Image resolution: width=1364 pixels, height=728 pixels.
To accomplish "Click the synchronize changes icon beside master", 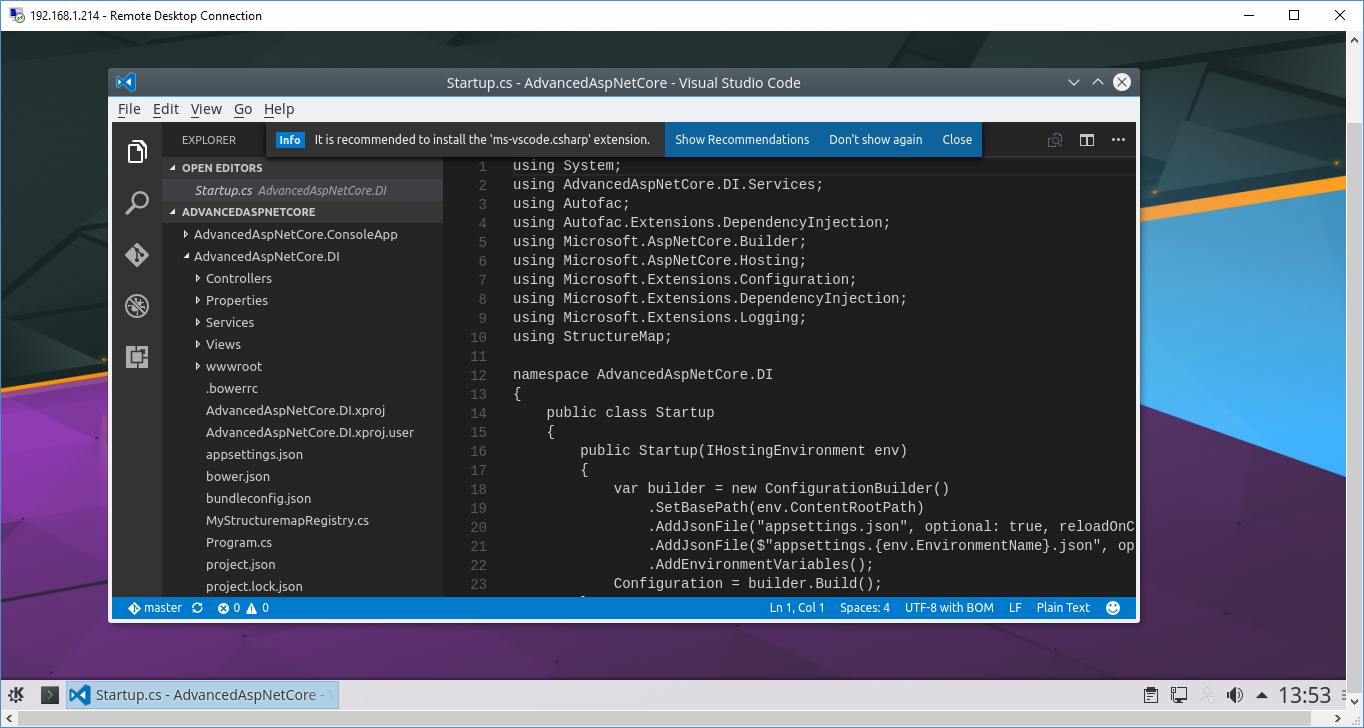I will (196, 607).
